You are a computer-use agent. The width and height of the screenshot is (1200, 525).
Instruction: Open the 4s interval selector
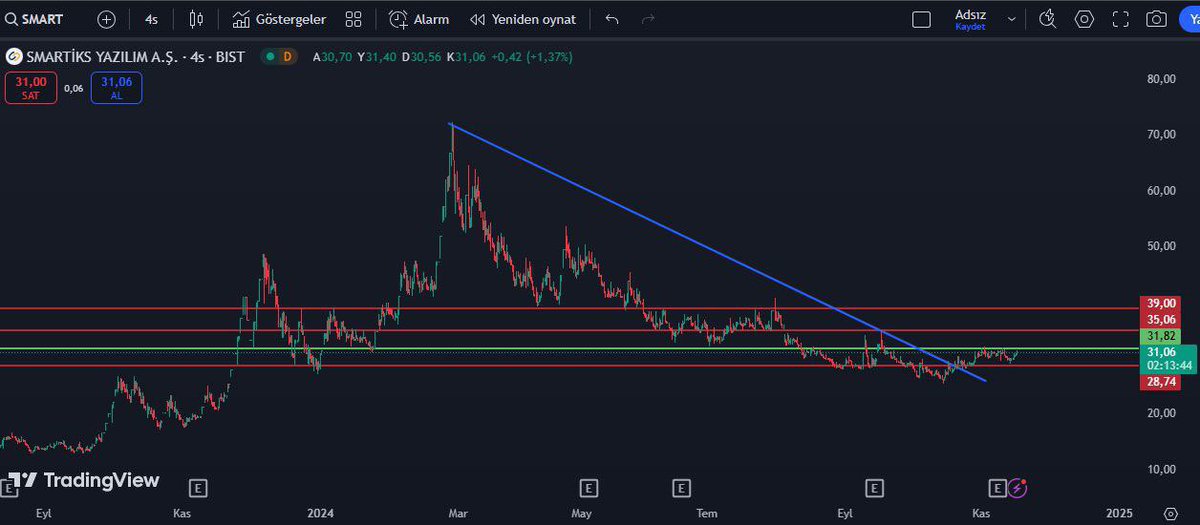pos(151,19)
